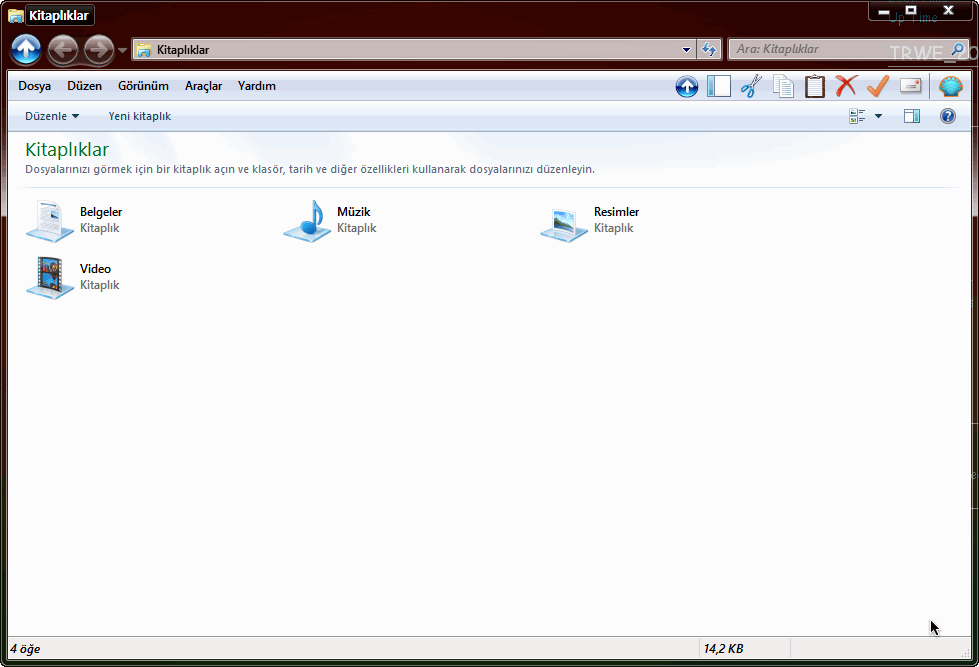
Task: Click the Kitaplıklar green heading text
Action: coord(67,150)
